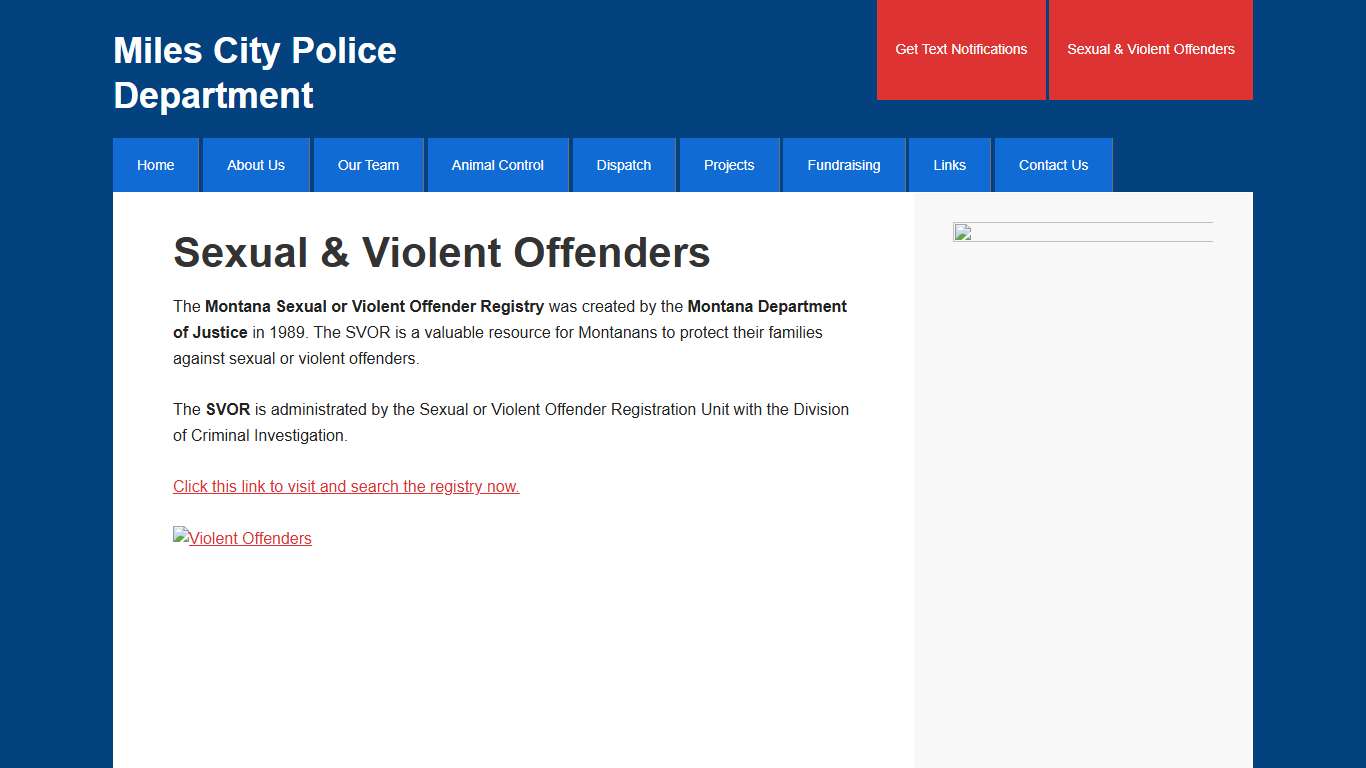
Task: Open the Links page
Action: [x=949, y=165]
